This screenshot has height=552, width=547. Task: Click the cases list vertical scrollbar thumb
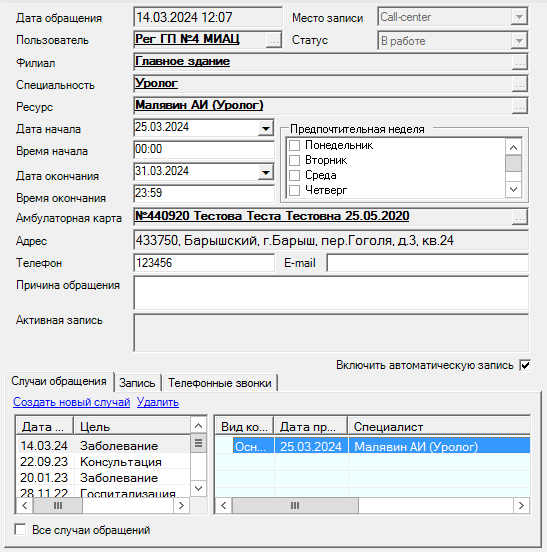(198, 444)
